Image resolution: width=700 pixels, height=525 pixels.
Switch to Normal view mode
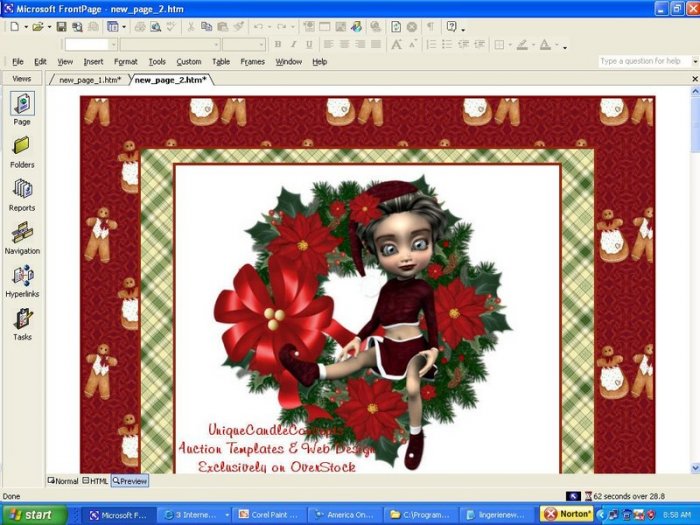63,481
